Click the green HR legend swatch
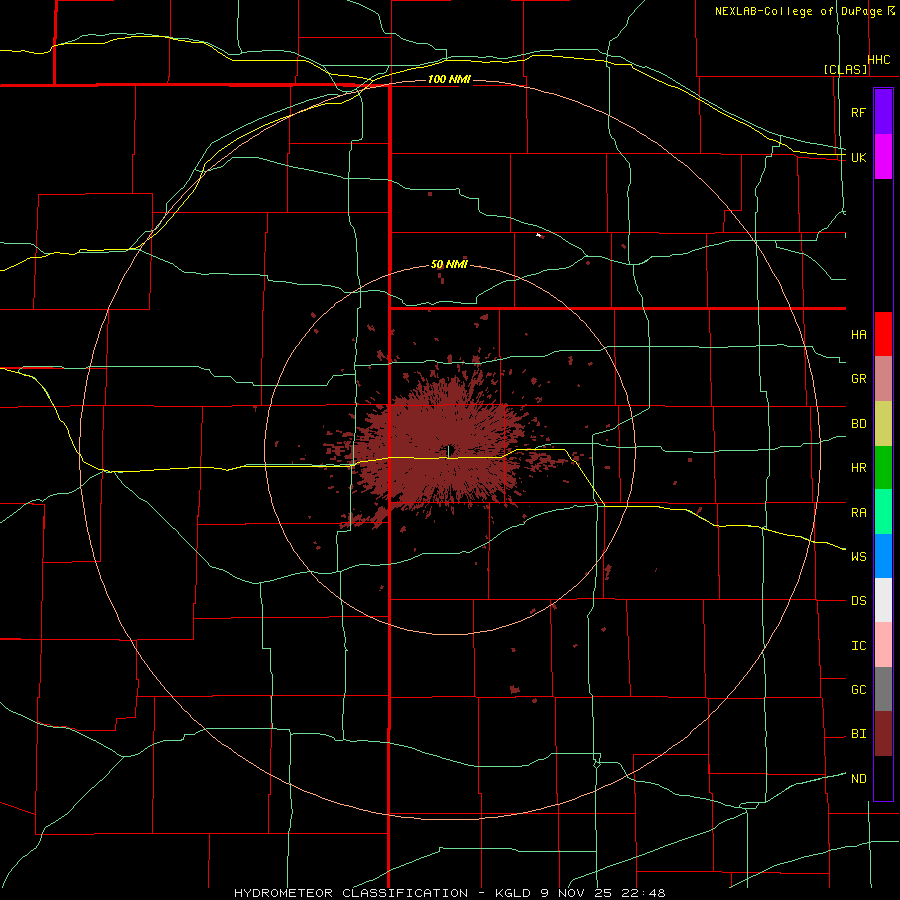 click(x=883, y=468)
